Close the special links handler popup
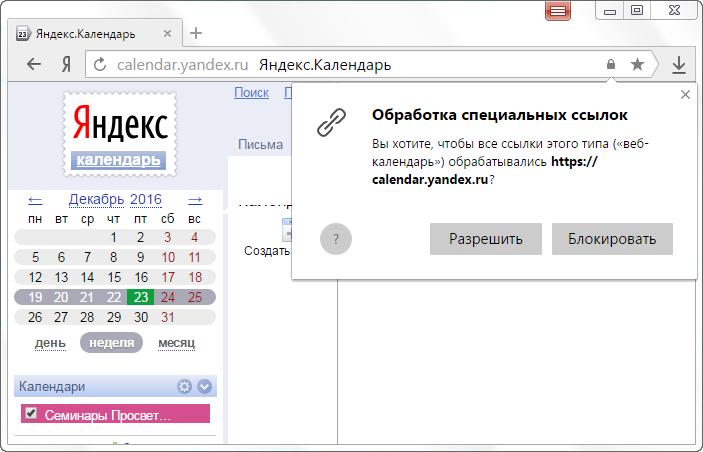Viewport: 703px width, 452px height. (x=685, y=95)
